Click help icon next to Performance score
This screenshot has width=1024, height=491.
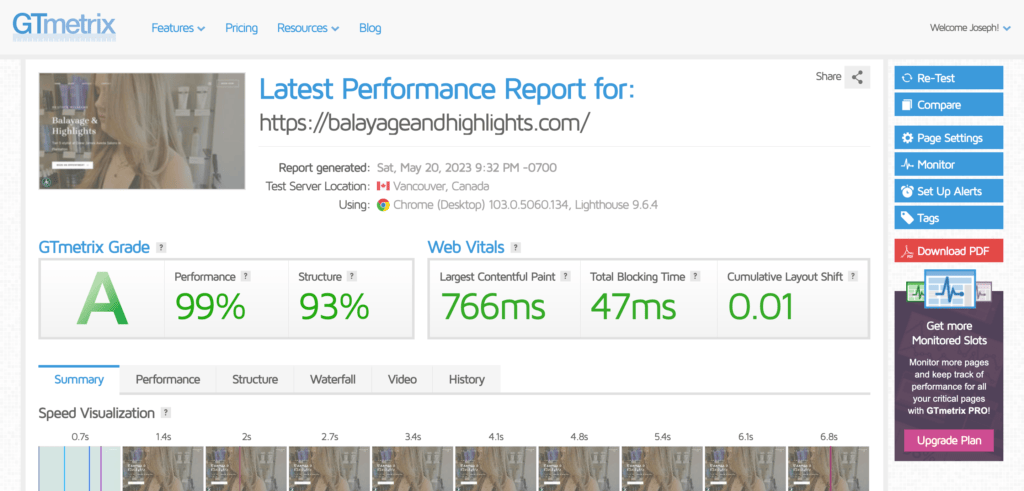click(x=246, y=276)
